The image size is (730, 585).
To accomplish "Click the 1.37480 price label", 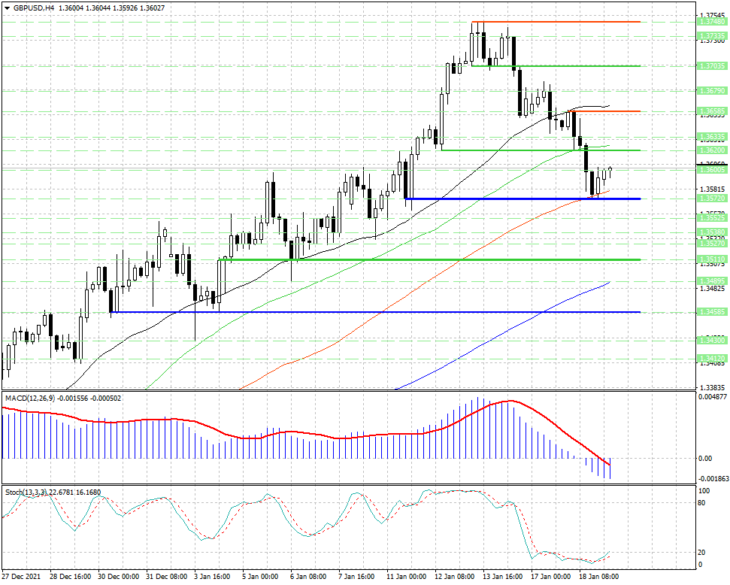I will [x=712, y=22].
